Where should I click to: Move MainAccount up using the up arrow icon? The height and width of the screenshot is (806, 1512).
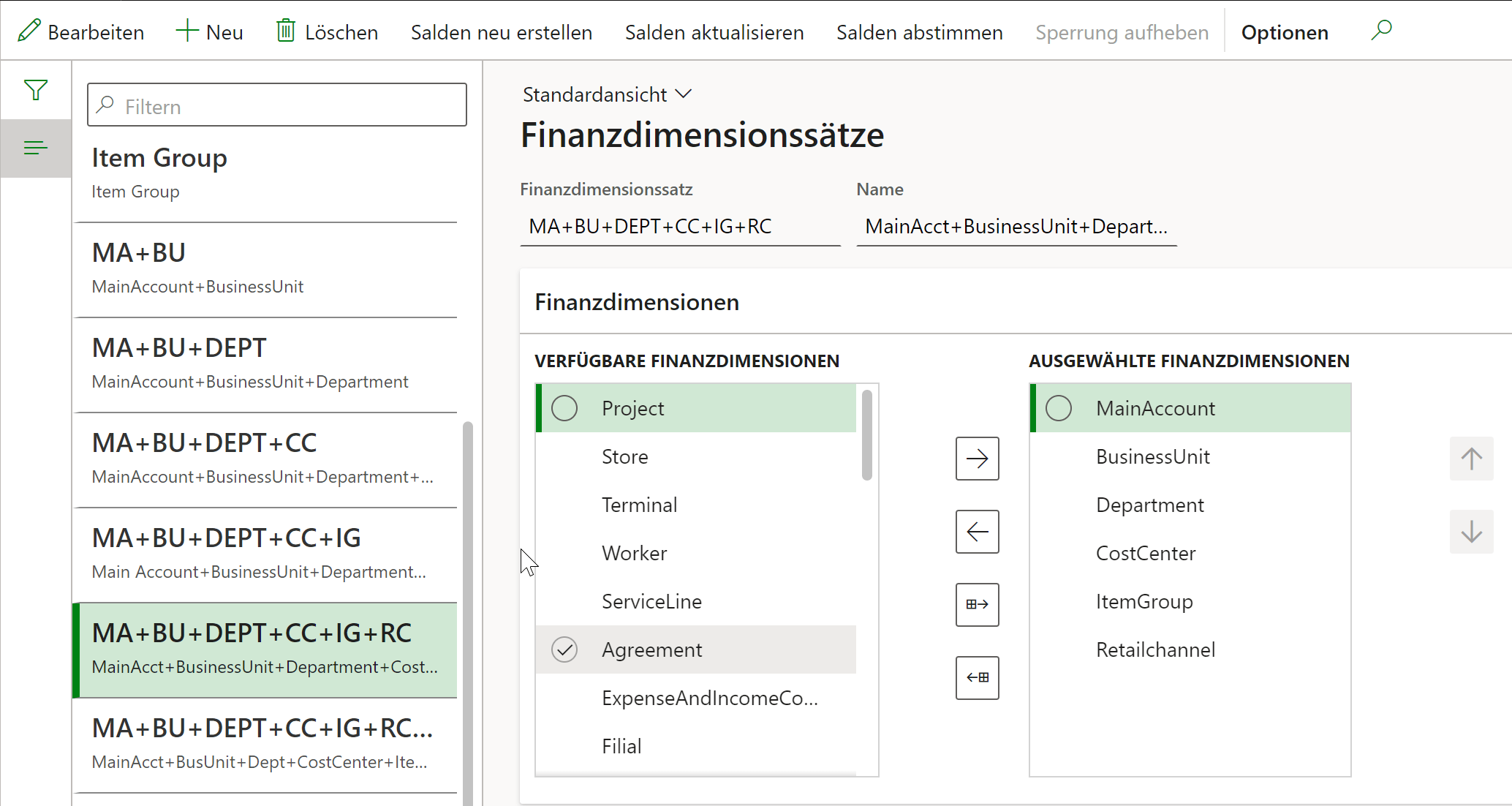(x=1472, y=459)
